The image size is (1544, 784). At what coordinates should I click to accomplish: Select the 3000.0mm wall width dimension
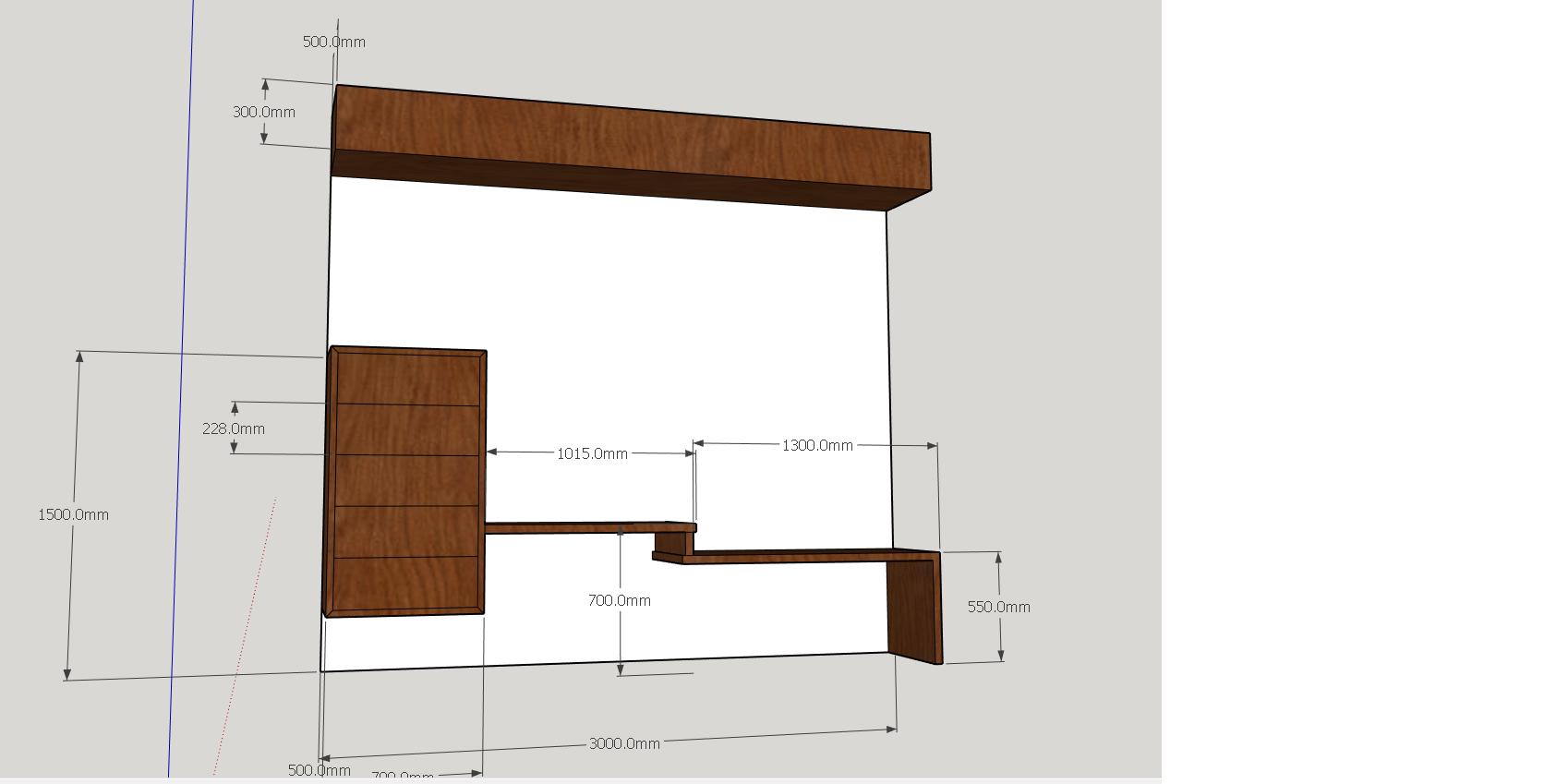point(624,743)
